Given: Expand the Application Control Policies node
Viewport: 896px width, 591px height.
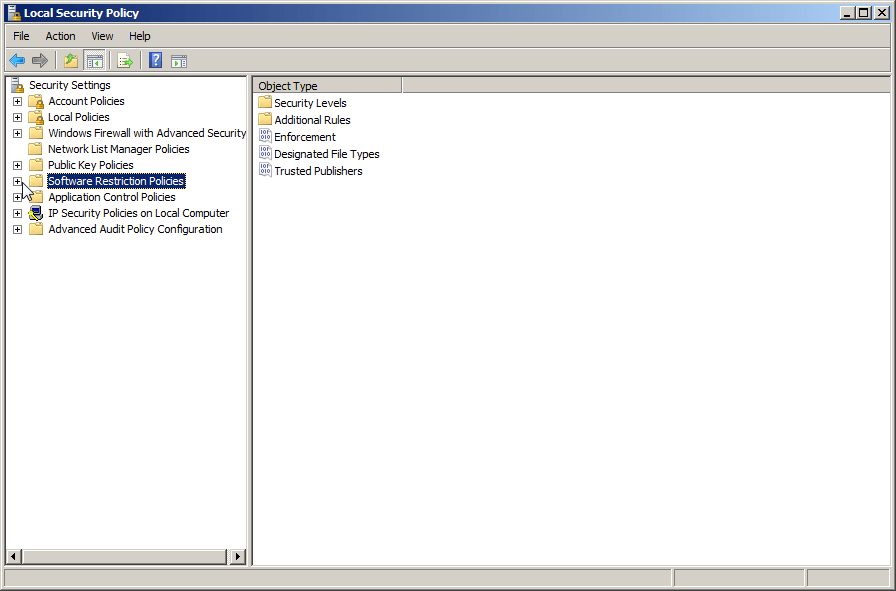Looking at the screenshot, I should (x=18, y=197).
